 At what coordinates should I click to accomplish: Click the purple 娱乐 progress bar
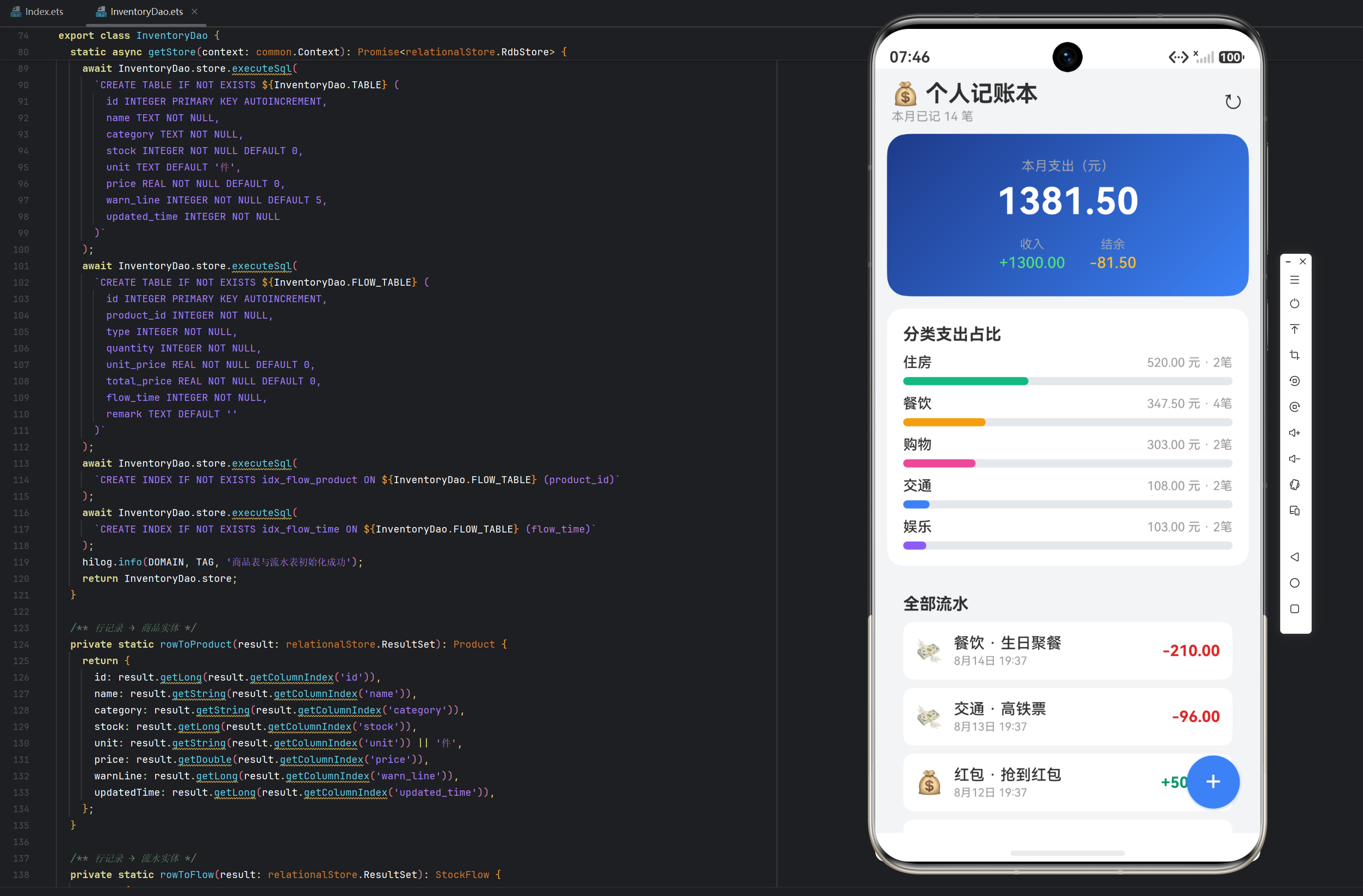(x=914, y=546)
